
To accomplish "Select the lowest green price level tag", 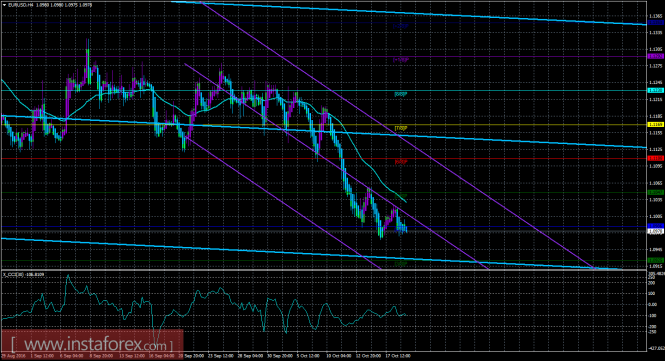I will (656, 260).
